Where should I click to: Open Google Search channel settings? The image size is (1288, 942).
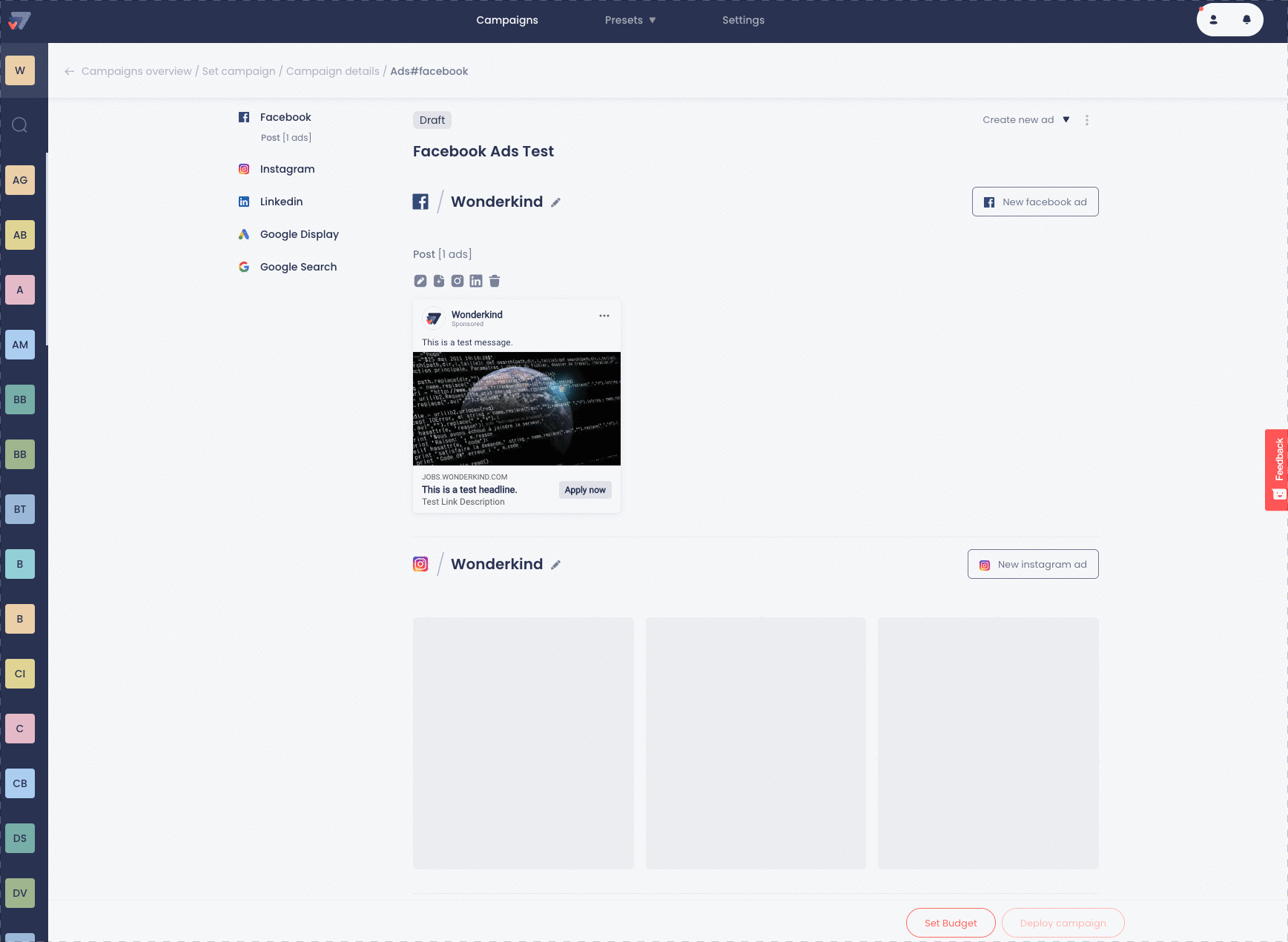(x=244, y=267)
